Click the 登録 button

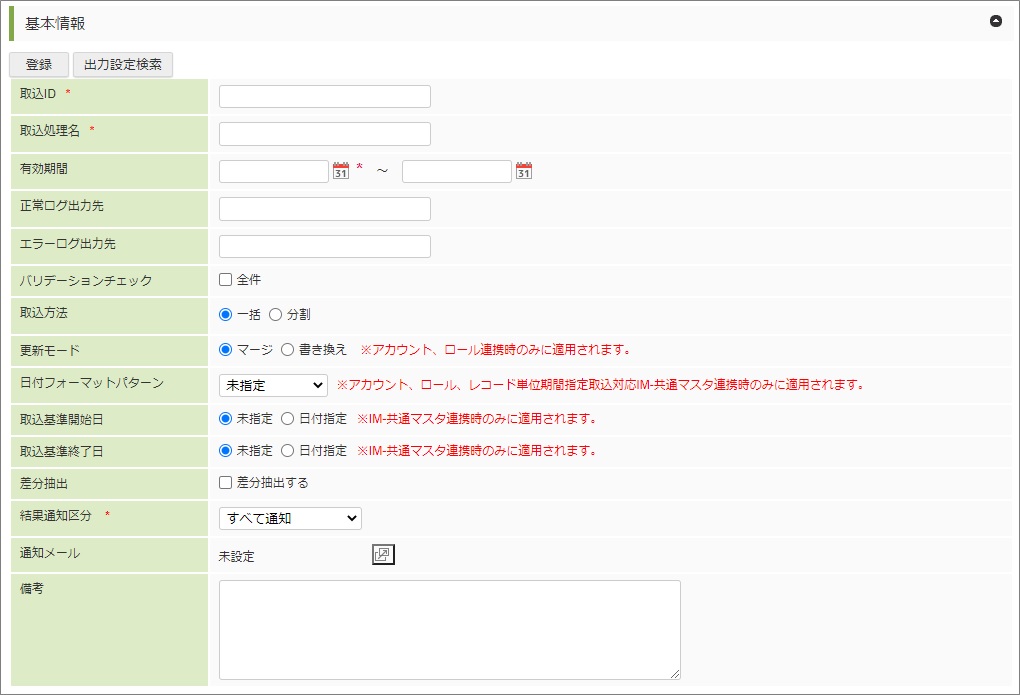(39, 65)
